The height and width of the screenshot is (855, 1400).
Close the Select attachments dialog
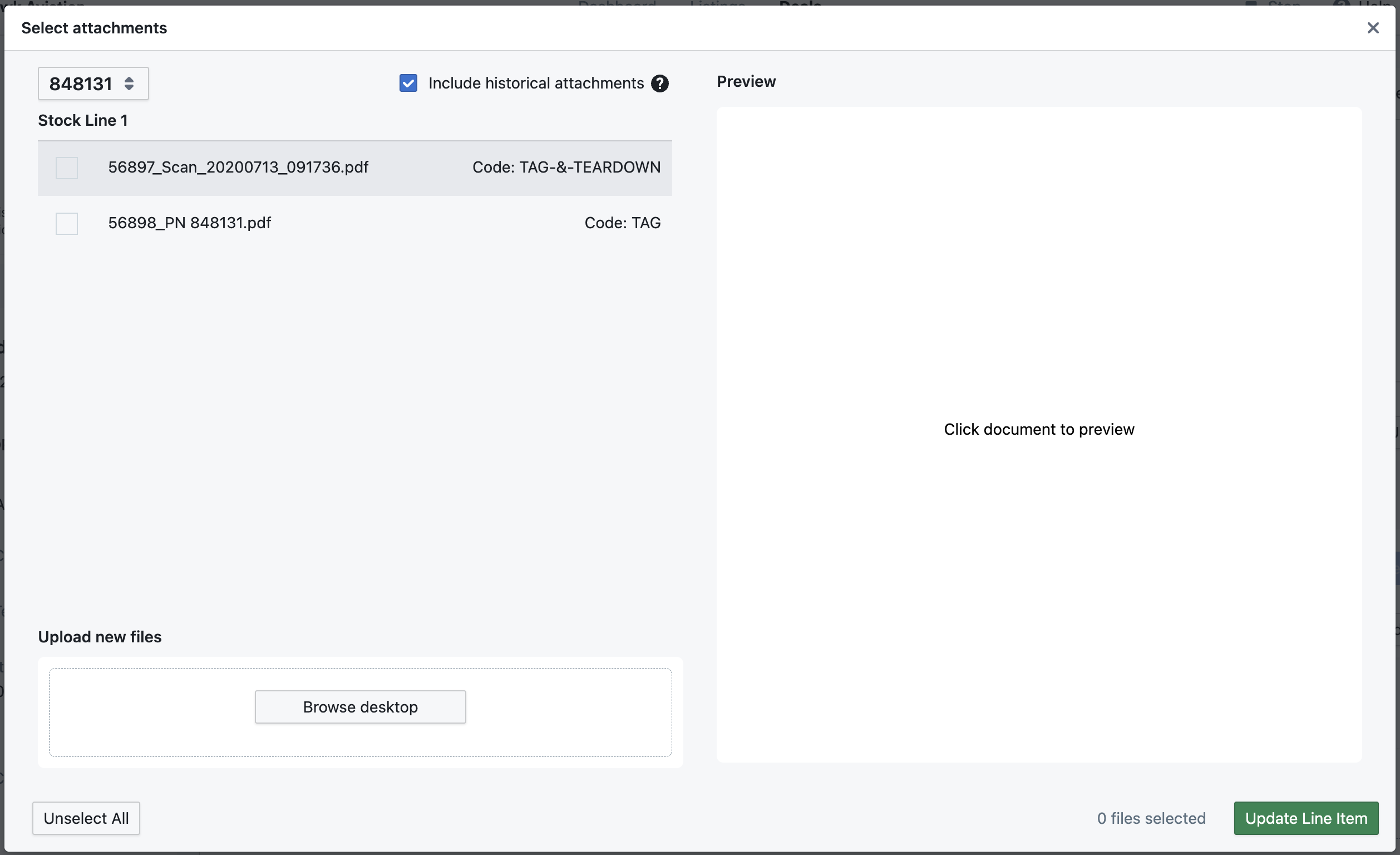click(x=1372, y=28)
